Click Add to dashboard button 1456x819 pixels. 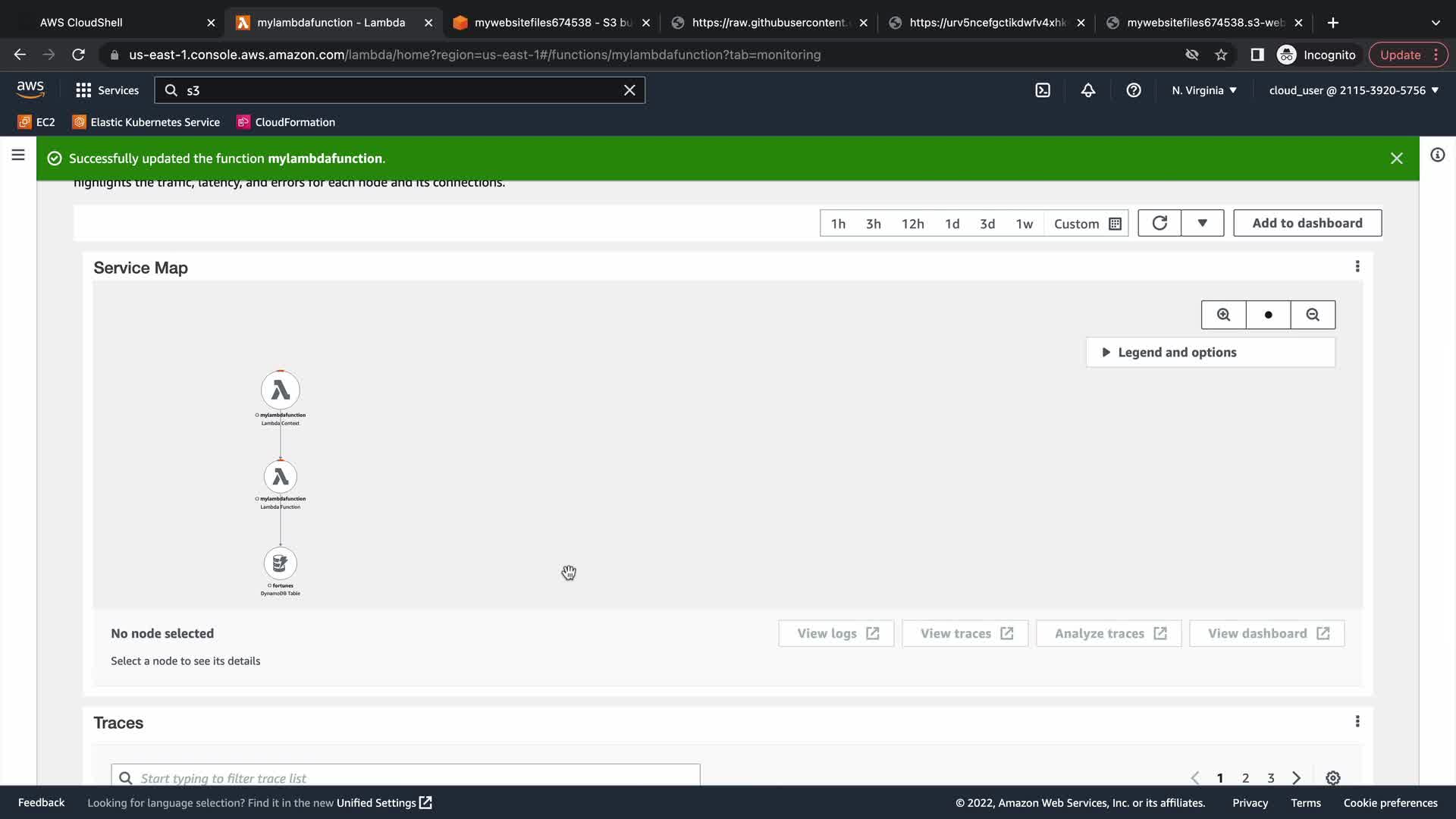pyautogui.click(x=1307, y=223)
